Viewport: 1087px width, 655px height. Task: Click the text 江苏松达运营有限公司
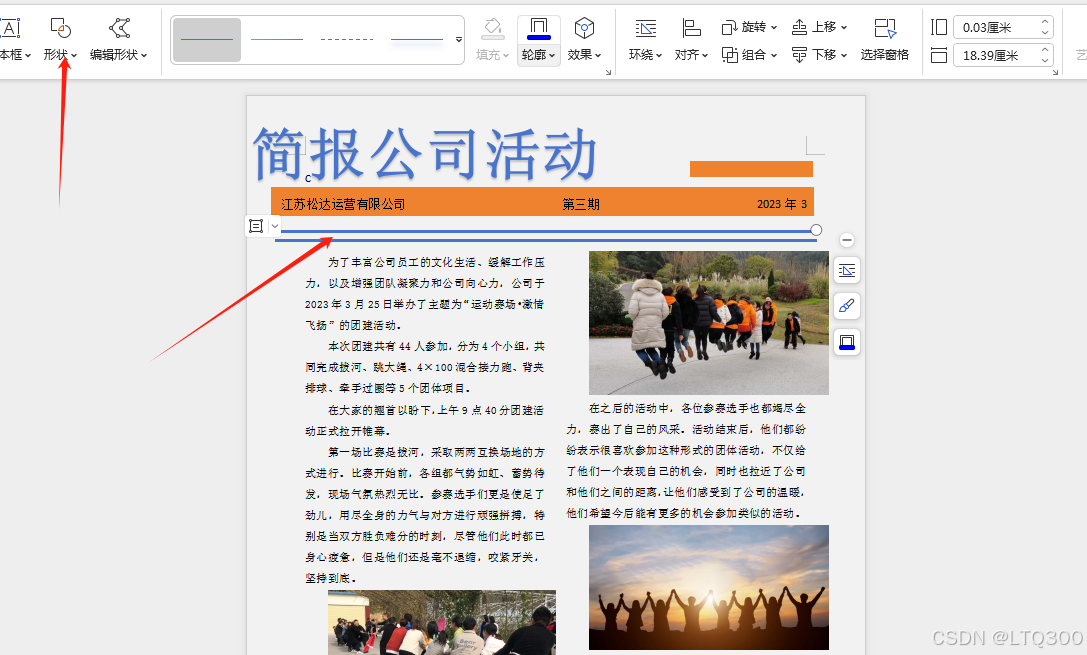tap(343, 204)
